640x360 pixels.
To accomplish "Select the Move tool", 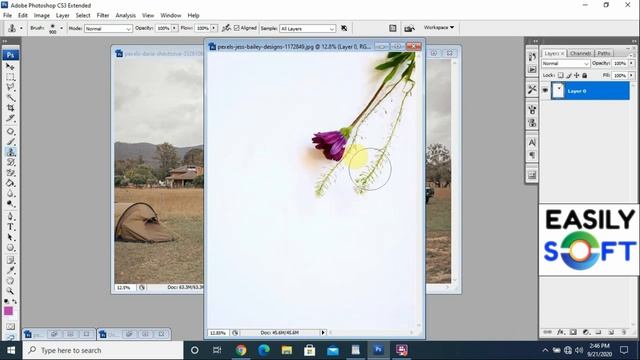I will (x=10, y=67).
